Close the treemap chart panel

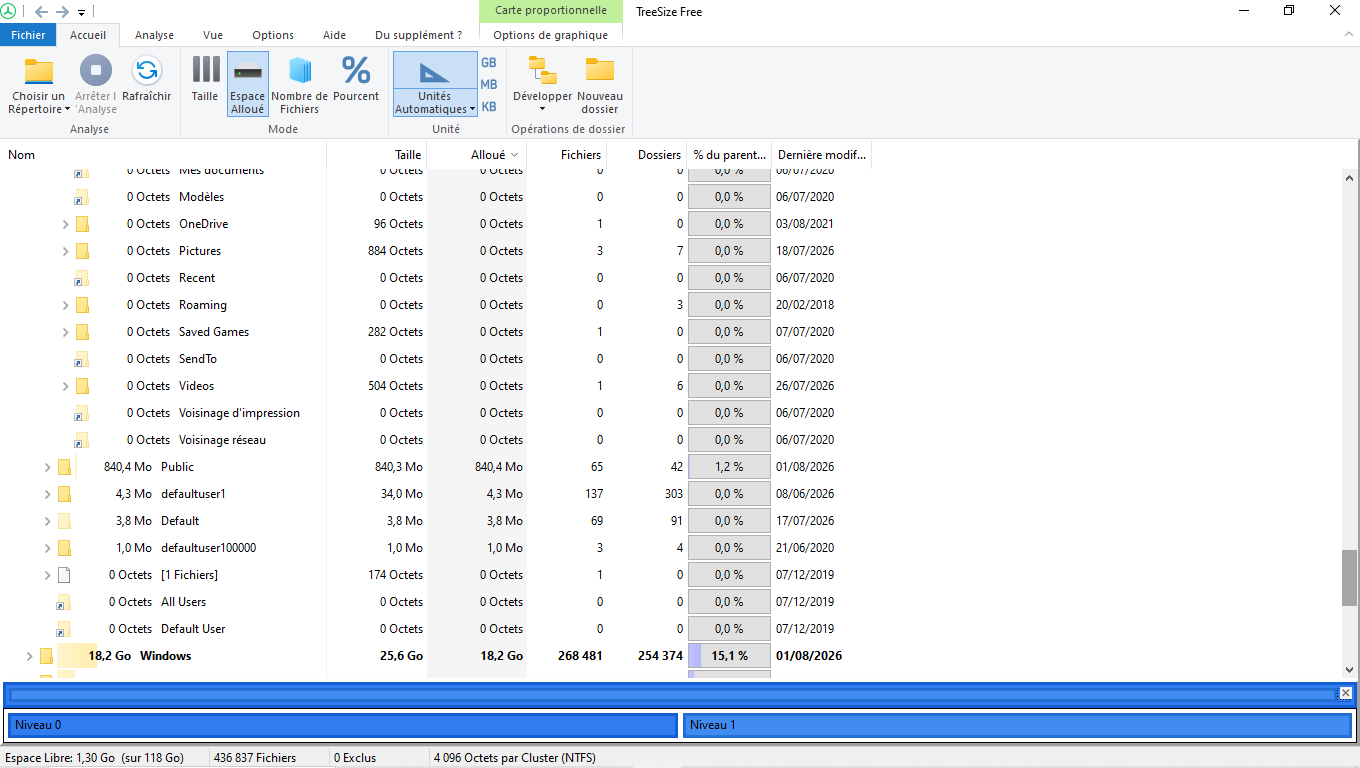[1345, 693]
